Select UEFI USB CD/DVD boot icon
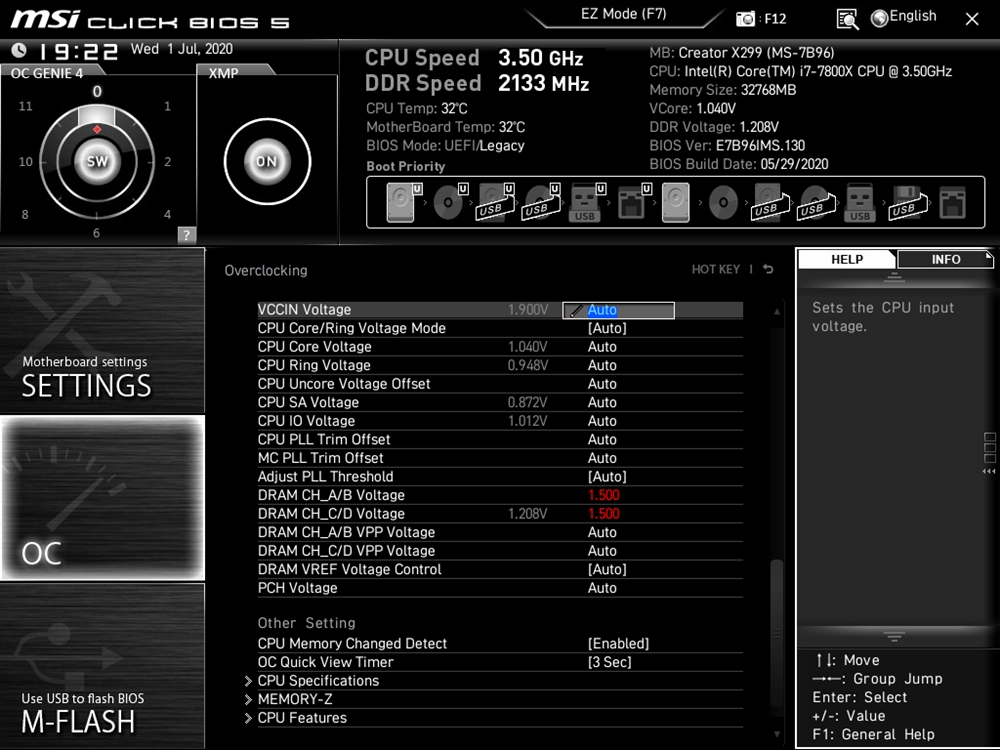 541,202
